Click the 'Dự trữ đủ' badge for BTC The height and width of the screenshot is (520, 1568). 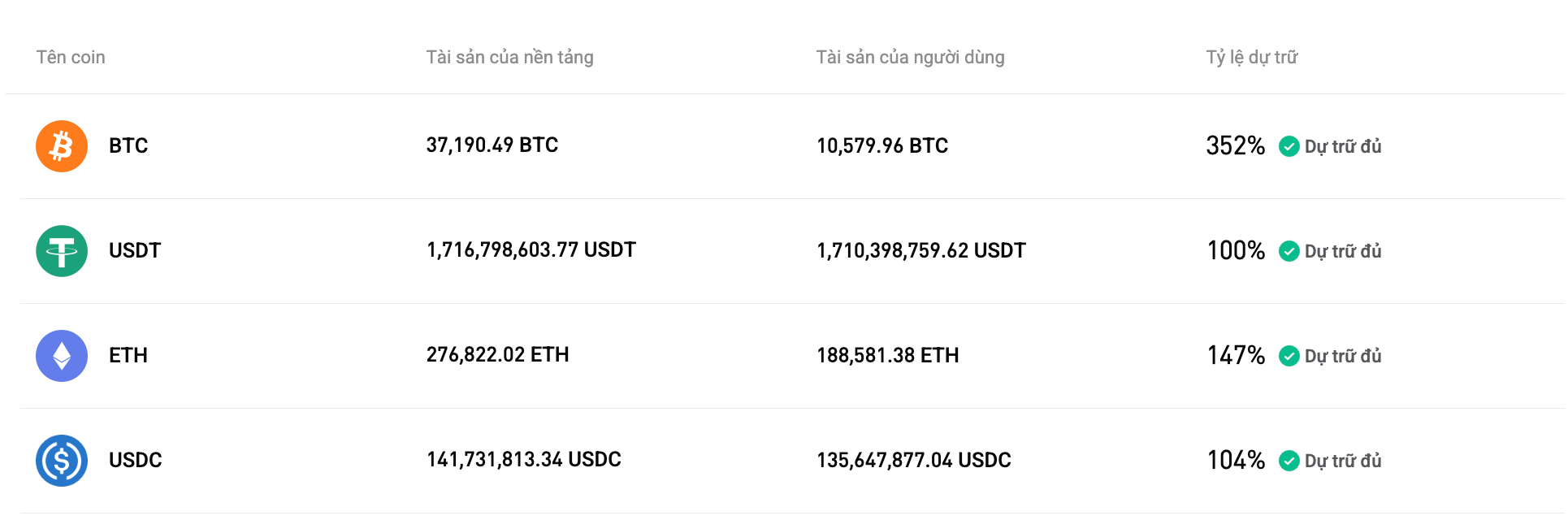pyautogui.click(x=1343, y=147)
